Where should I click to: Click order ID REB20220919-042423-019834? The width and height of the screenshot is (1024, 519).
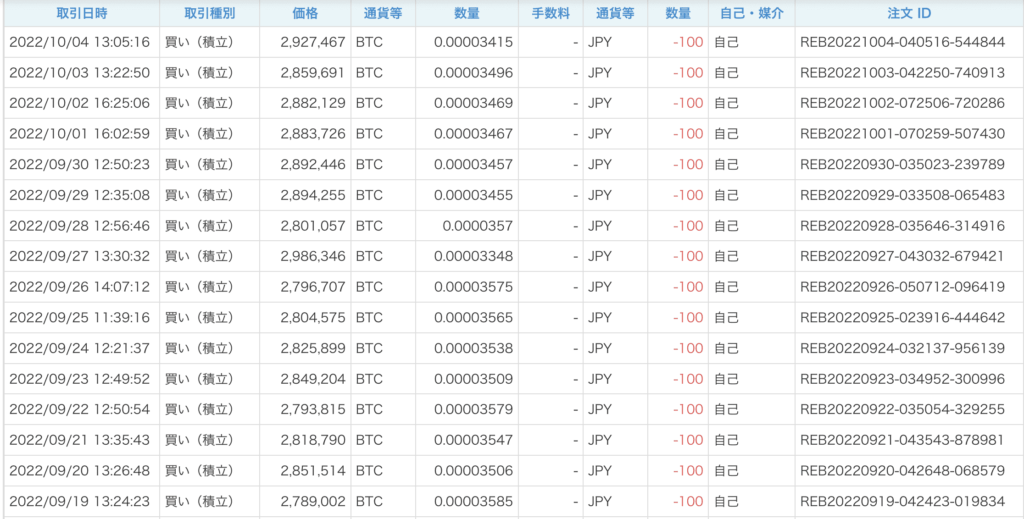point(903,501)
